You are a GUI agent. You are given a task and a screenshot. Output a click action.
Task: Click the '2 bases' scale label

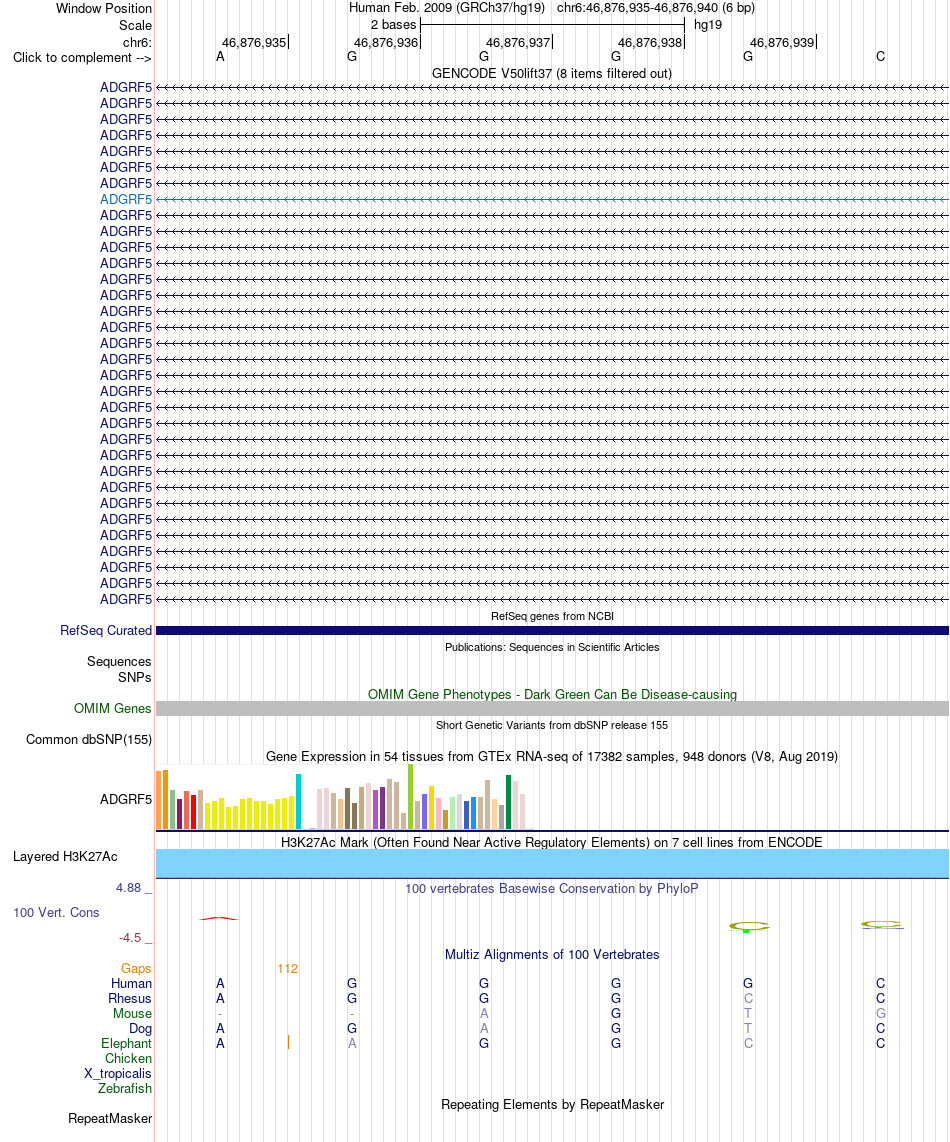click(393, 25)
